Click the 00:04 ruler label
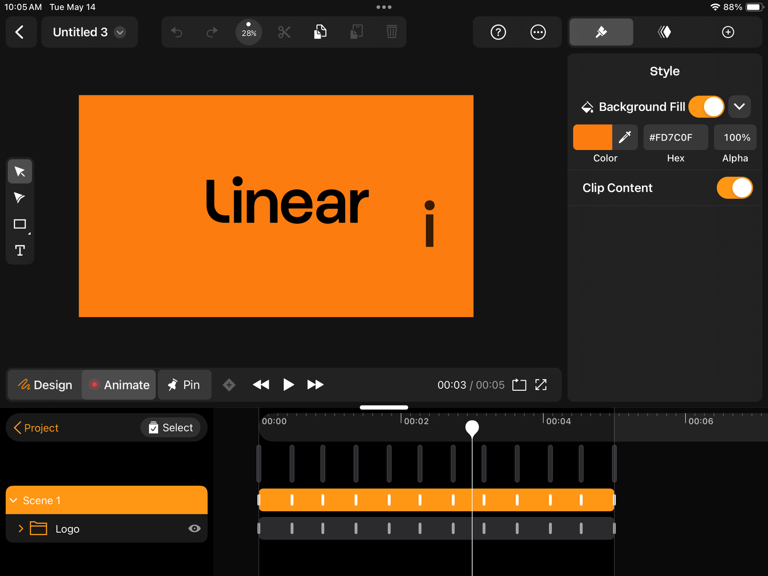The height and width of the screenshot is (576, 768). (558, 421)
